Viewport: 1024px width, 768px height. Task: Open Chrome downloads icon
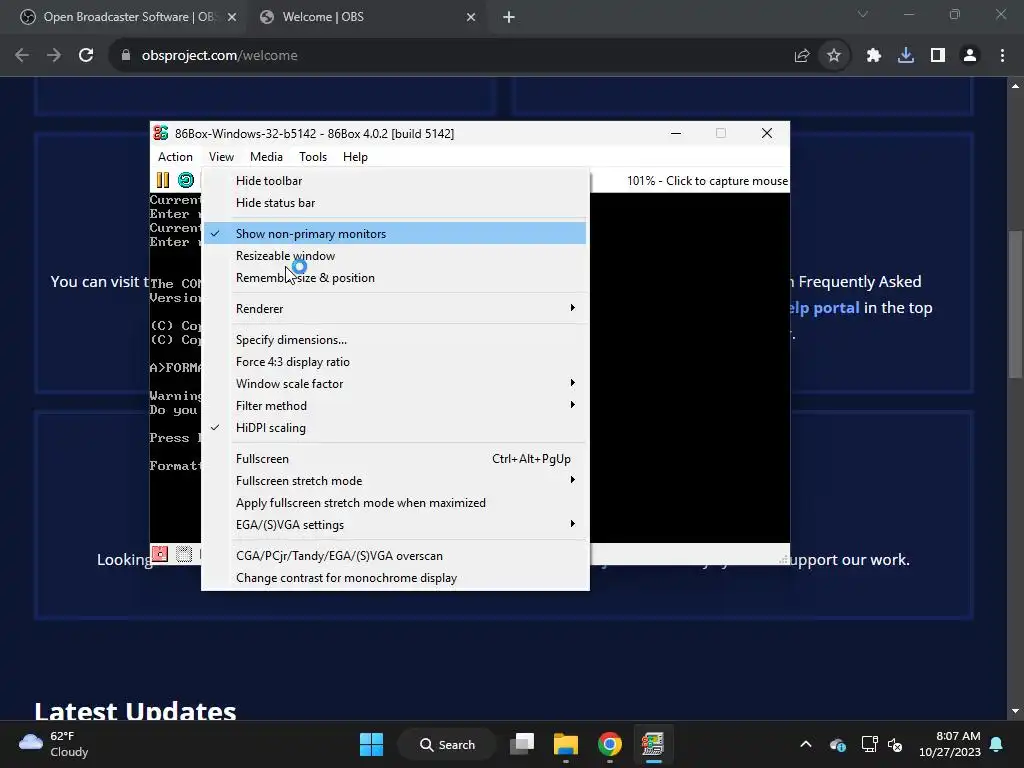click(x=906, y=56)
